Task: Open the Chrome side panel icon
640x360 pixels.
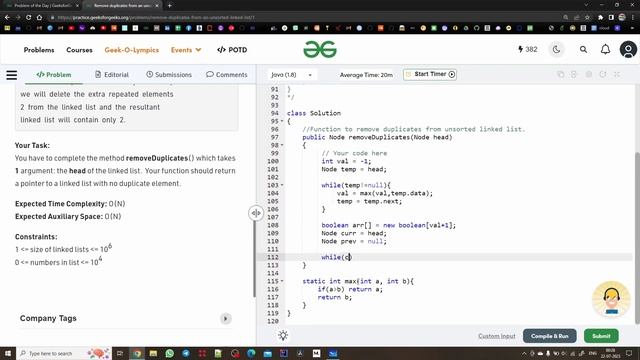Action: point(611,18)
